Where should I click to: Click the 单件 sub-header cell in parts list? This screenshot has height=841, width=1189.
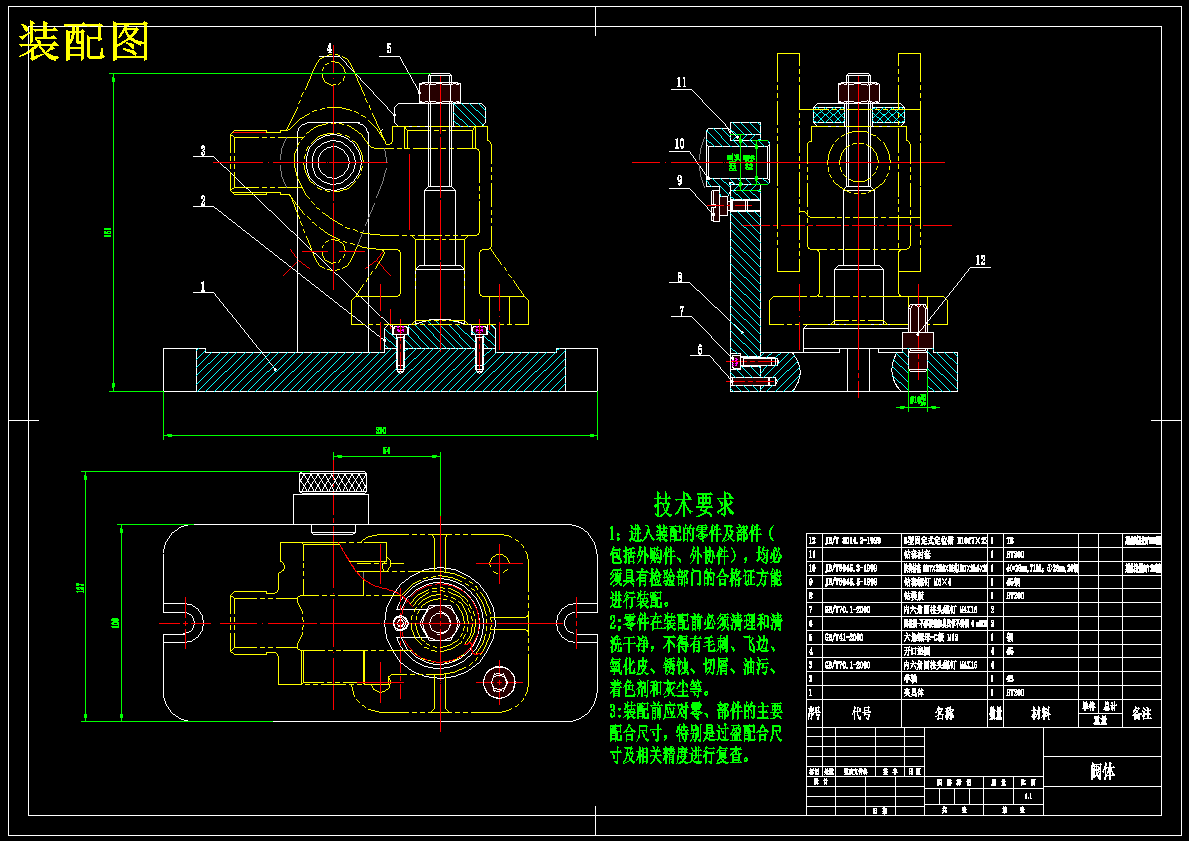pyautogui.click(x=1089, y=706)
